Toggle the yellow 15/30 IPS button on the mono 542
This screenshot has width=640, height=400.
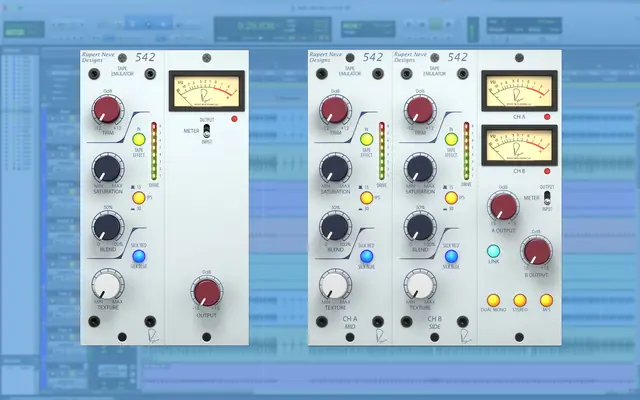pos(139,198)
